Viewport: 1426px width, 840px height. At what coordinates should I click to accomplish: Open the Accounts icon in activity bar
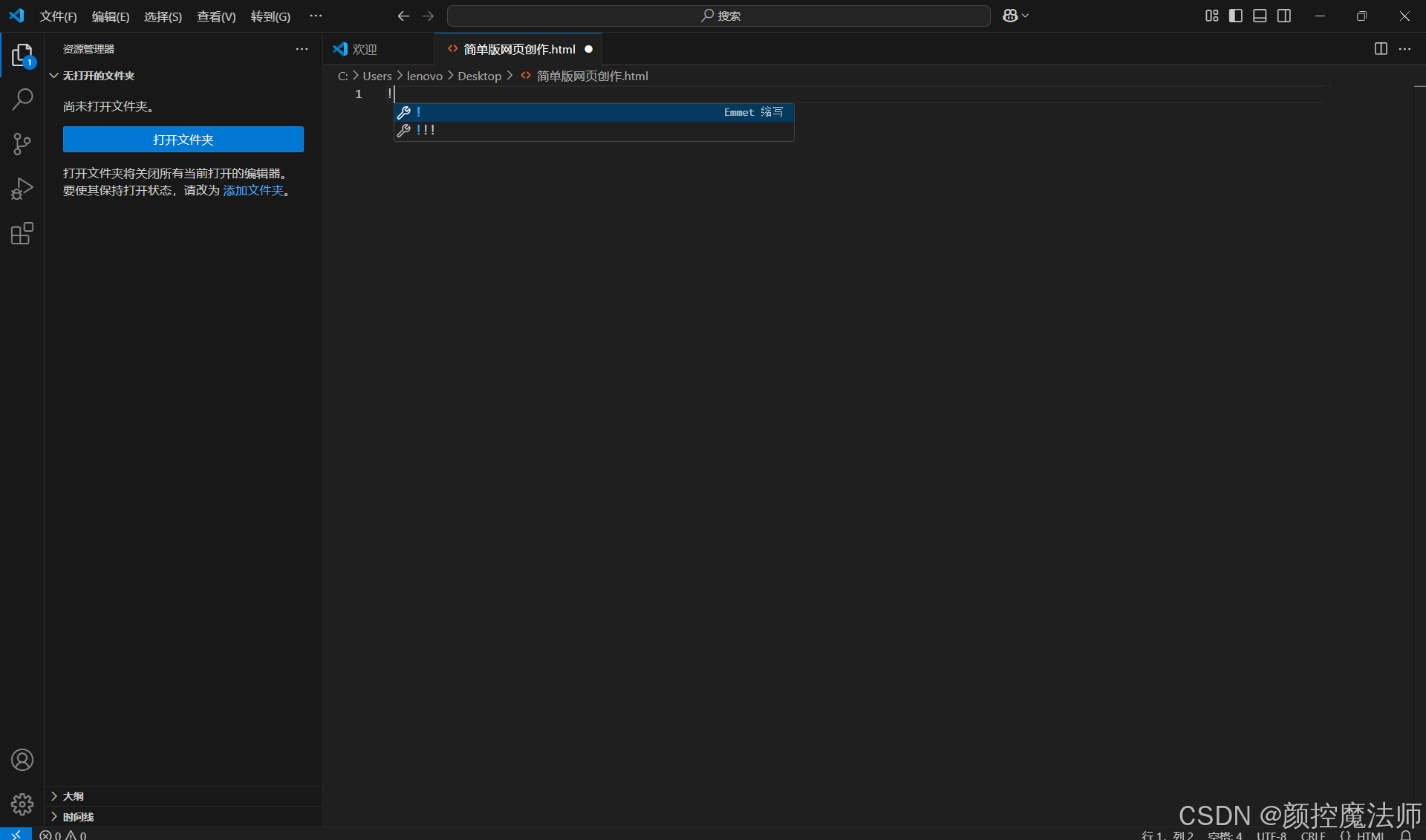click(22, 760)
